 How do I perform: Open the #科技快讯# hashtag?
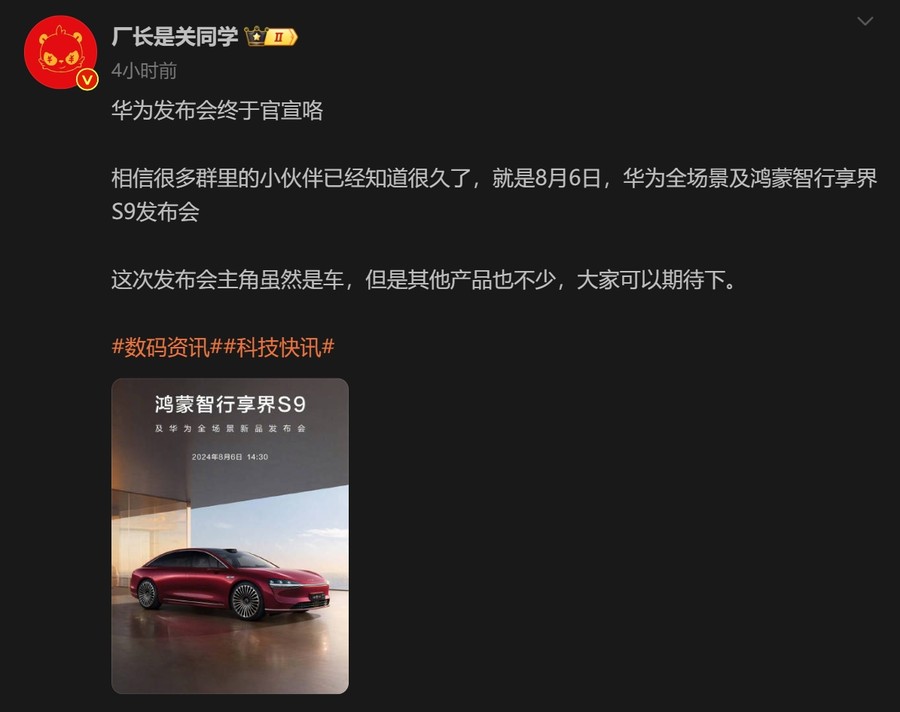coord(279,347)
